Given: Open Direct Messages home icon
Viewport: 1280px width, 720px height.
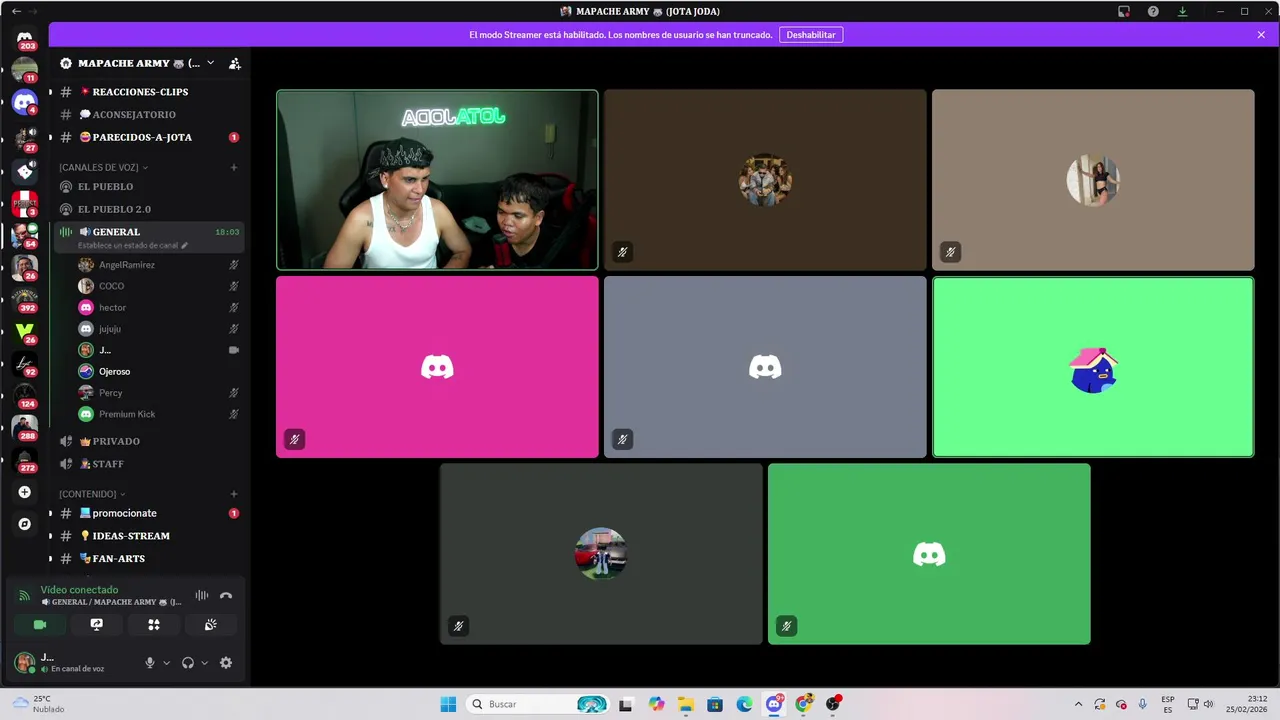Looking at the screenshot, I should click(x=25, y=40).
